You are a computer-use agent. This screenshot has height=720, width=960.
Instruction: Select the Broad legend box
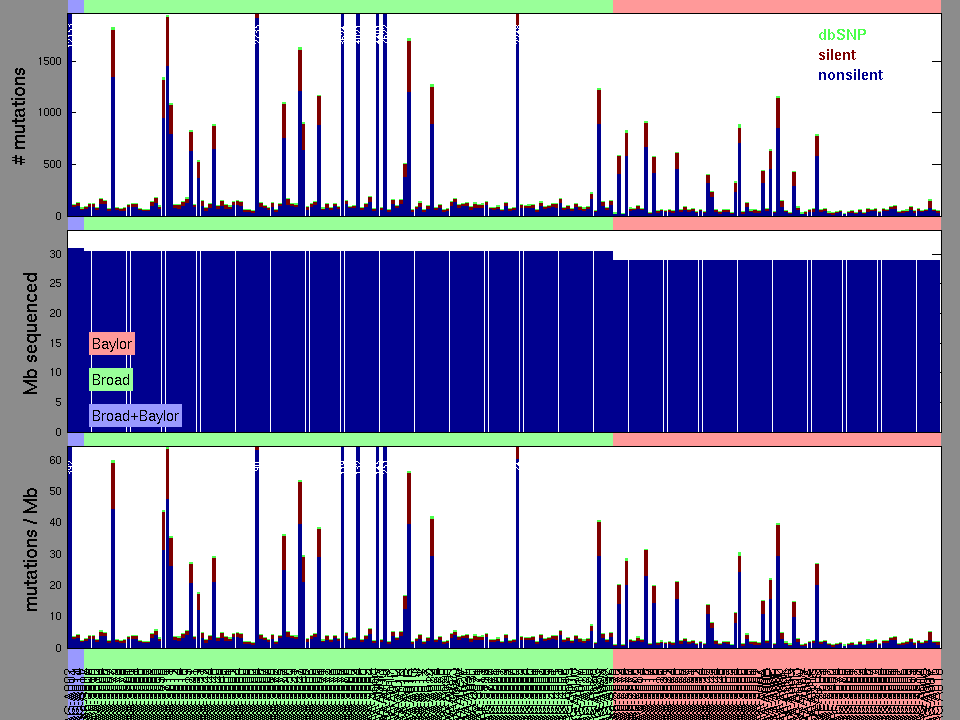(111, 380)
